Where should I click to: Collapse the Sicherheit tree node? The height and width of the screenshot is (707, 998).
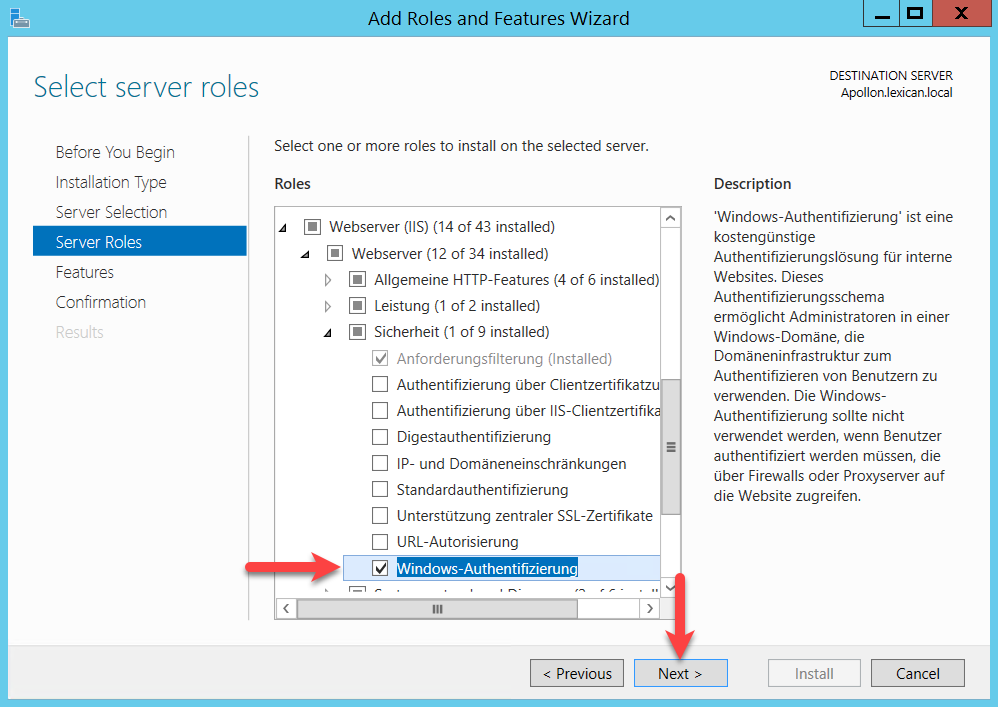[328, 333]
